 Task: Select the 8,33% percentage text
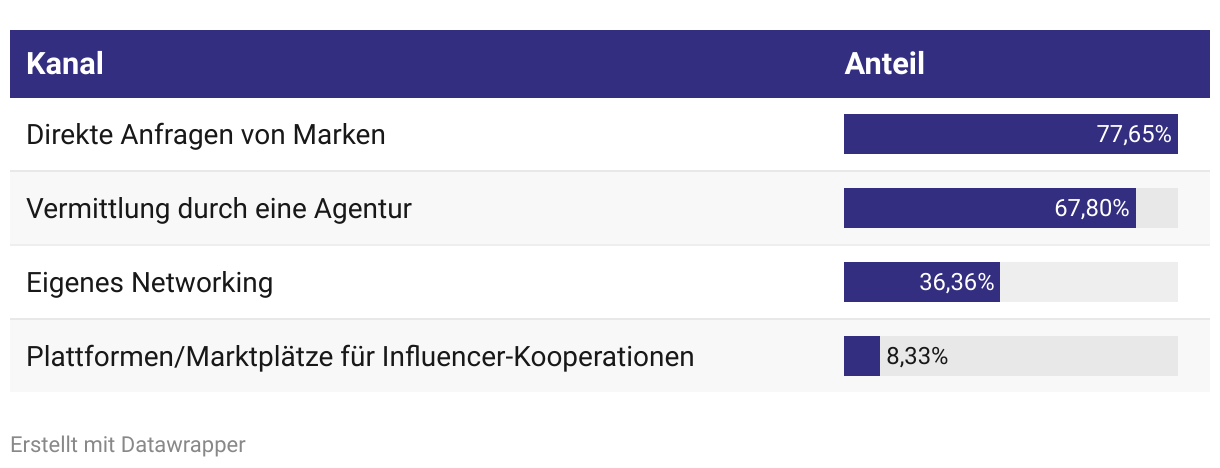coord(917,356)
